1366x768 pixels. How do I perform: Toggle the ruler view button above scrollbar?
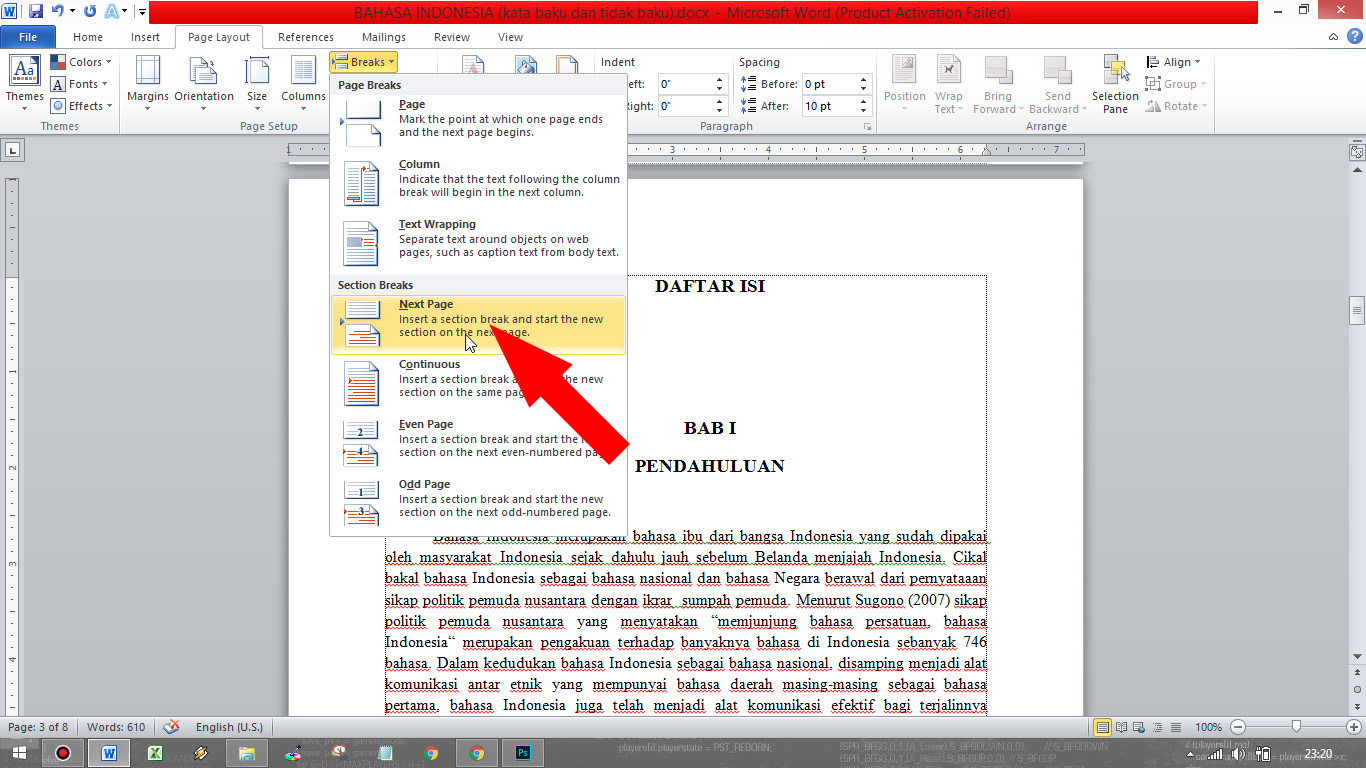coord(1357,152)
